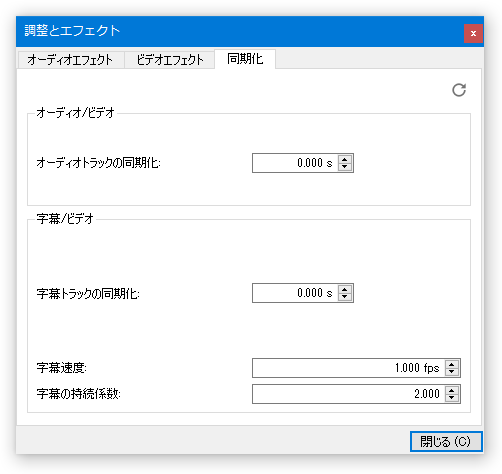This screenshot has width=502, height=474.
Task: Click the 閉じる (C) button
Action: pos(446,442)
